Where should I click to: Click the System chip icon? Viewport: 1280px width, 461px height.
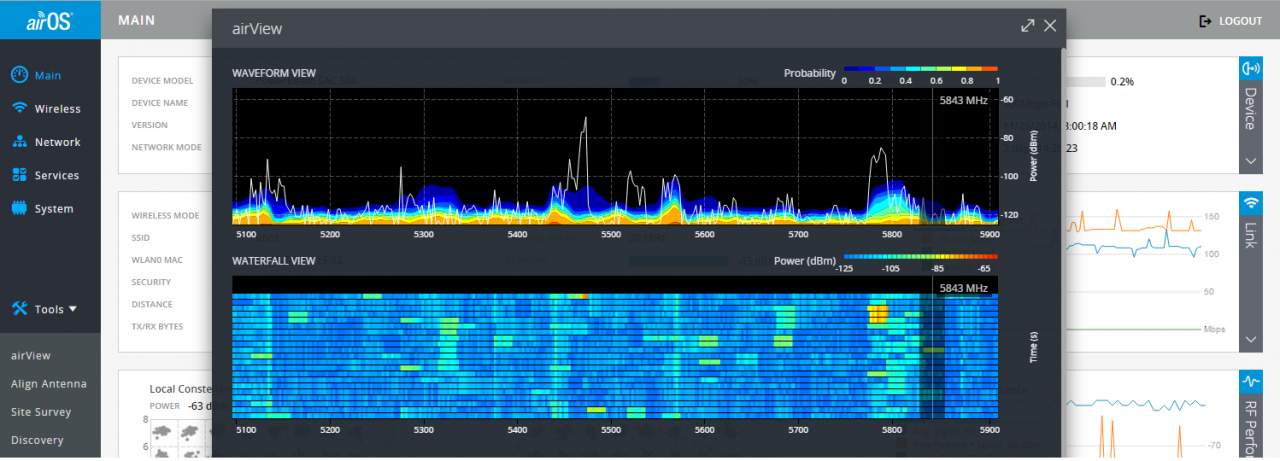pyautogui.click(x=19, y=209)
